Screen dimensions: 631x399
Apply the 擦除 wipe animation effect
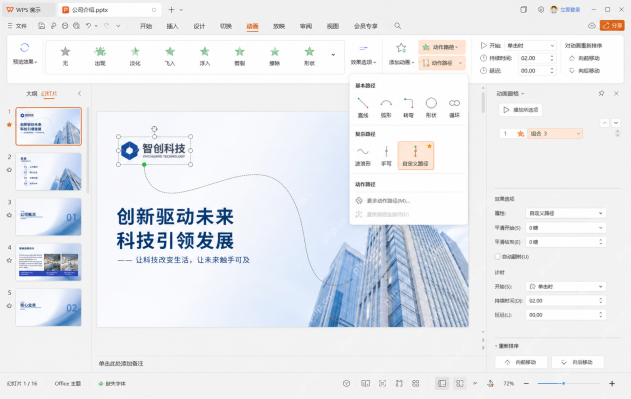(274, 56)
